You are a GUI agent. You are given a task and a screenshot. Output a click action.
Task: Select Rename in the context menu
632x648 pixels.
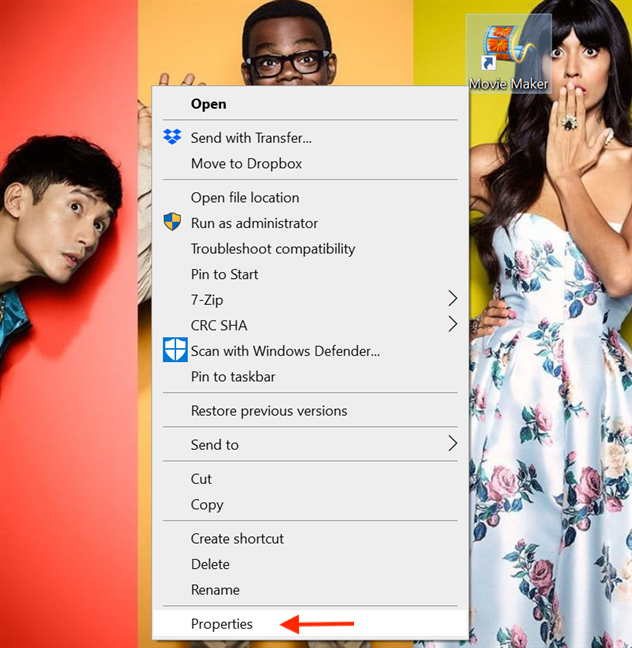point(310,590)
